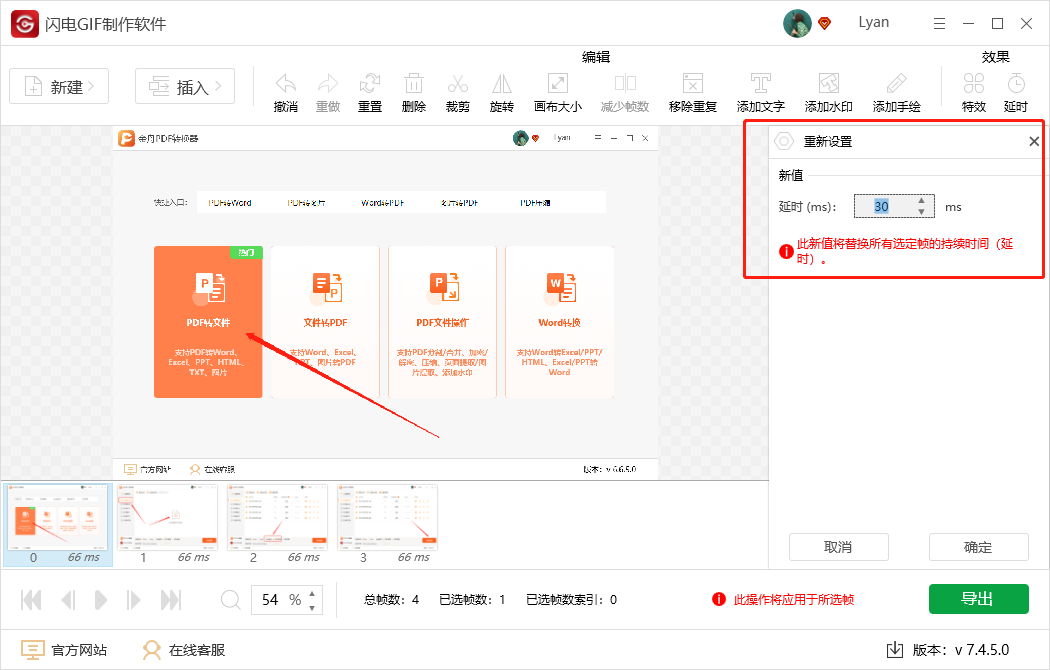Viewport: 1050px width, 670px height.
Task: Increase delay ms with up arrow
Action: click(x=921, y=201)
